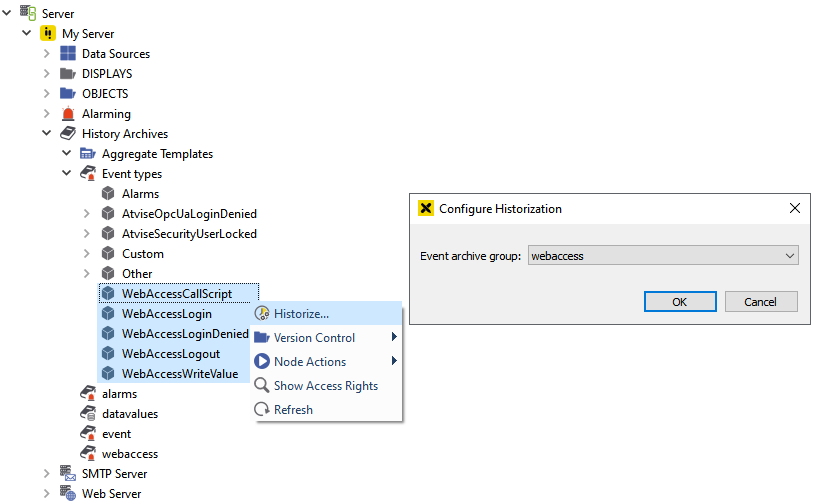
Task: Click the Alarms cube icon
Action: pos(108,193)
